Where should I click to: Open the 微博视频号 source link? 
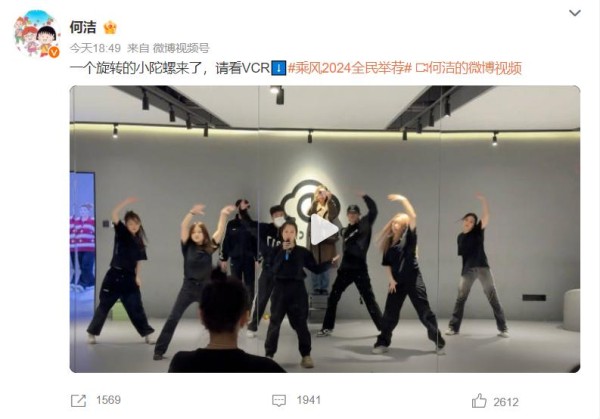click(181, 48)
